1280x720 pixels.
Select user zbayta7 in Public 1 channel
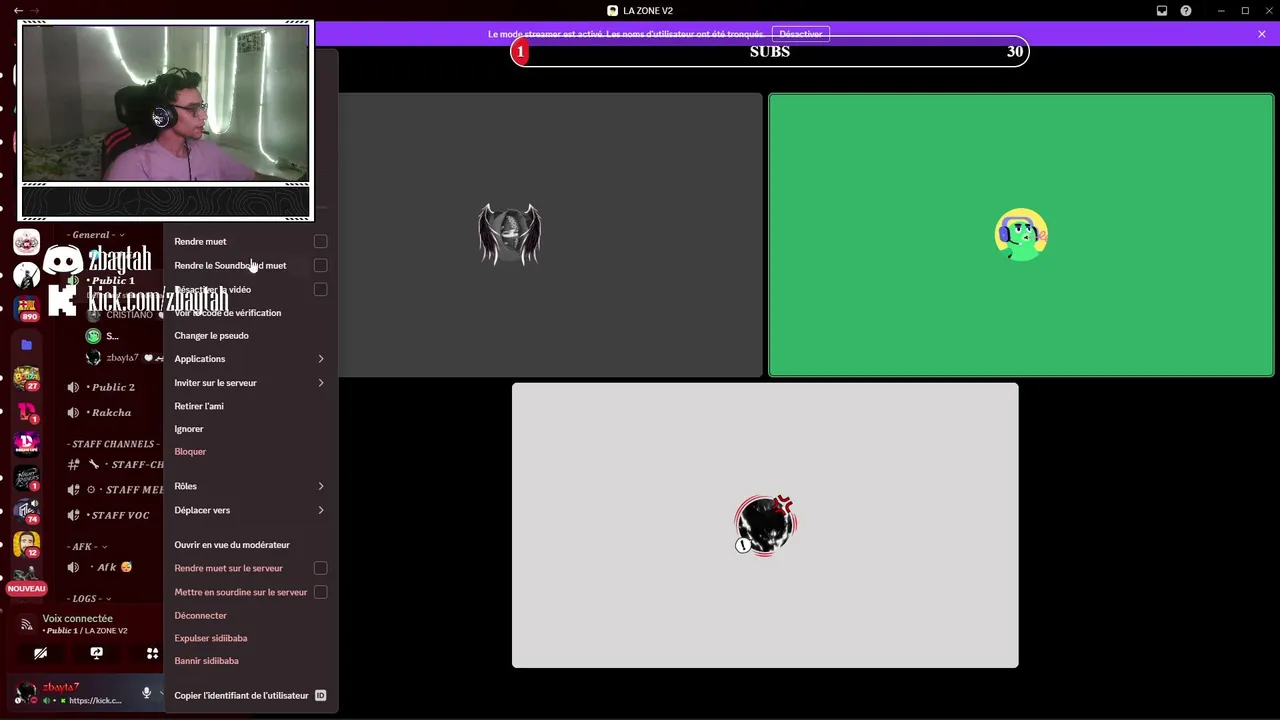[123, 358]
